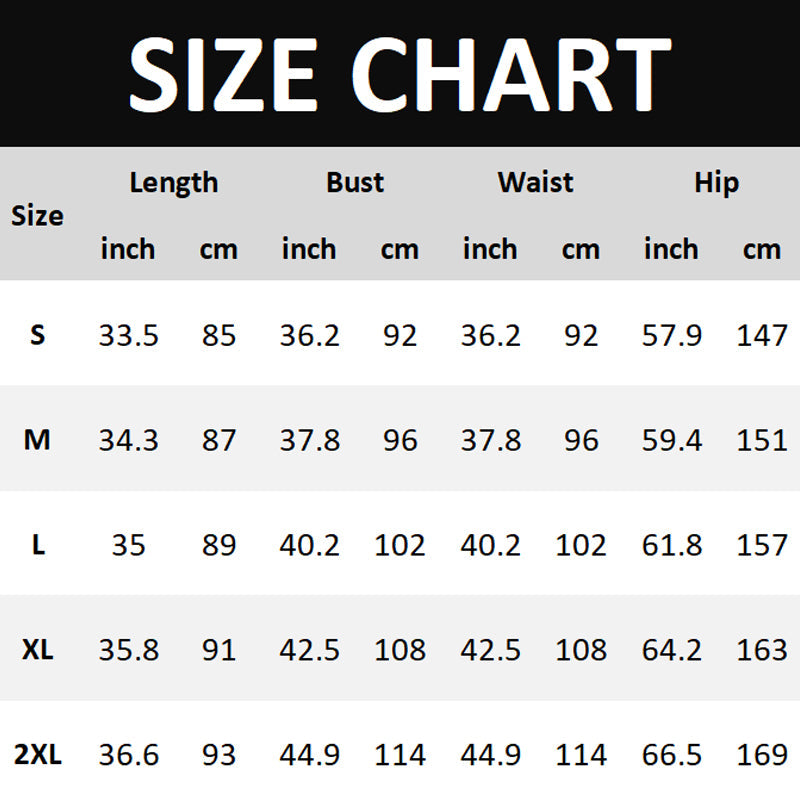
Task: Click the Size header label
Action: click(37, 216)
